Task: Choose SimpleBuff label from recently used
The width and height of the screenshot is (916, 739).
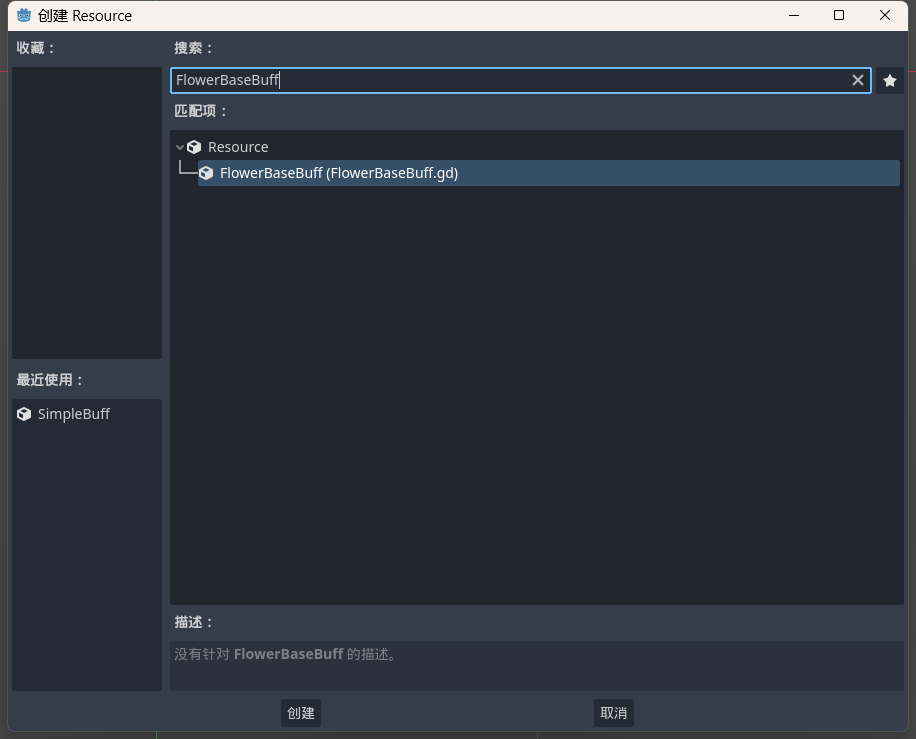Action: pos(74,414)
